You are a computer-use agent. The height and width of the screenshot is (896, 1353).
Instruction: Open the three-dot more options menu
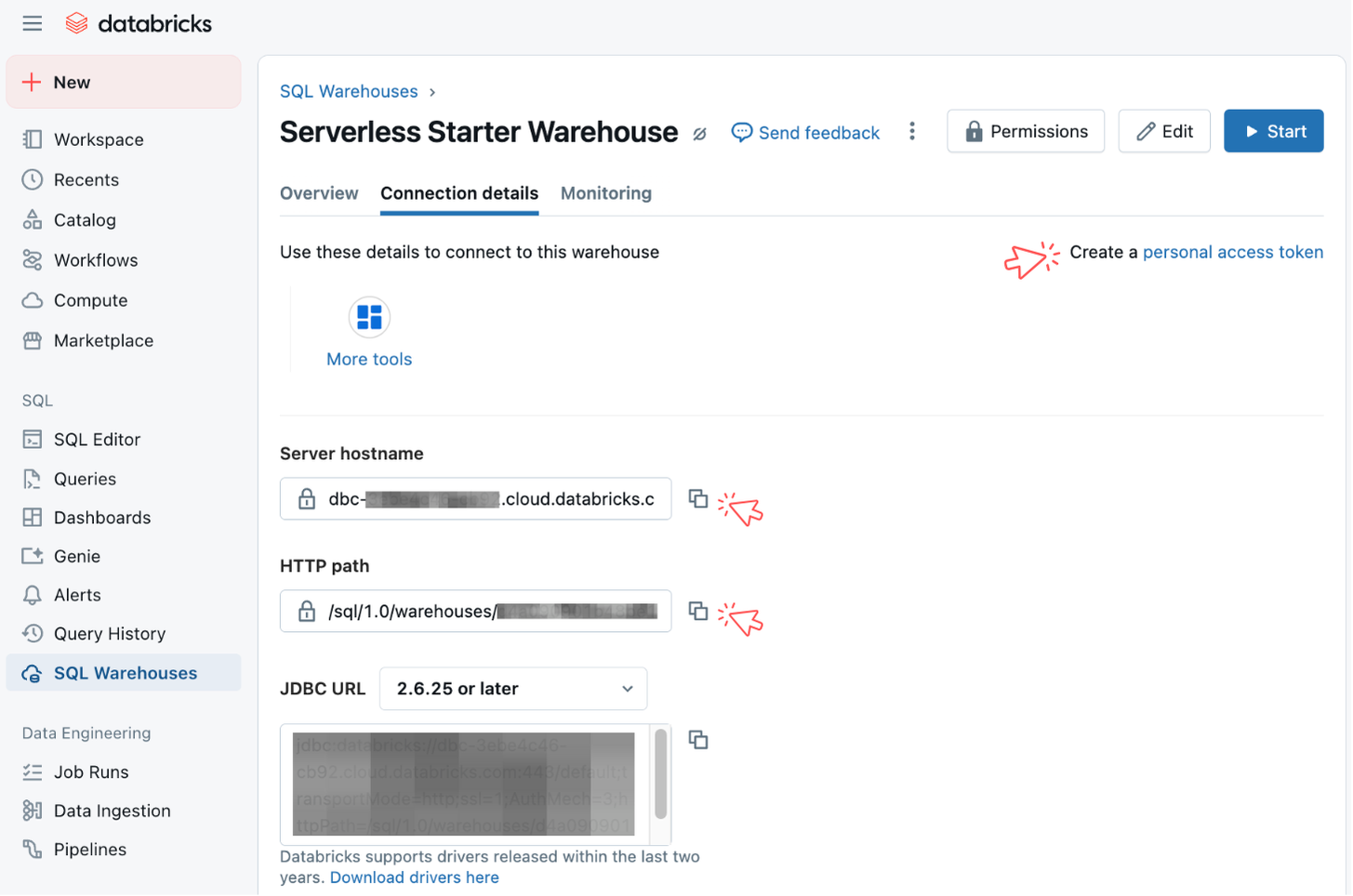(912, 131)
